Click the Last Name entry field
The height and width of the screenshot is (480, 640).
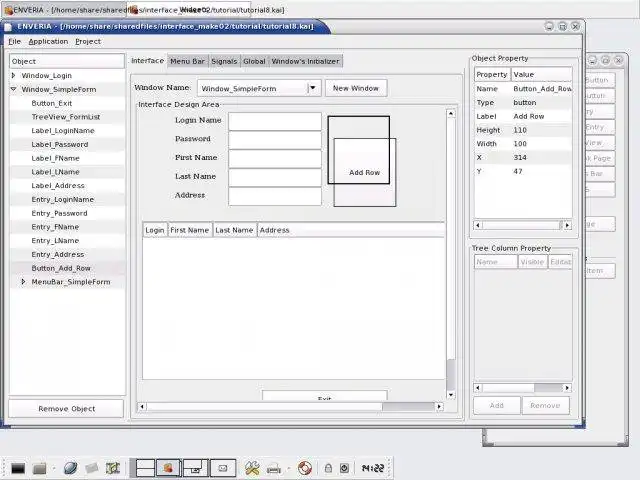tap(275, 178)
